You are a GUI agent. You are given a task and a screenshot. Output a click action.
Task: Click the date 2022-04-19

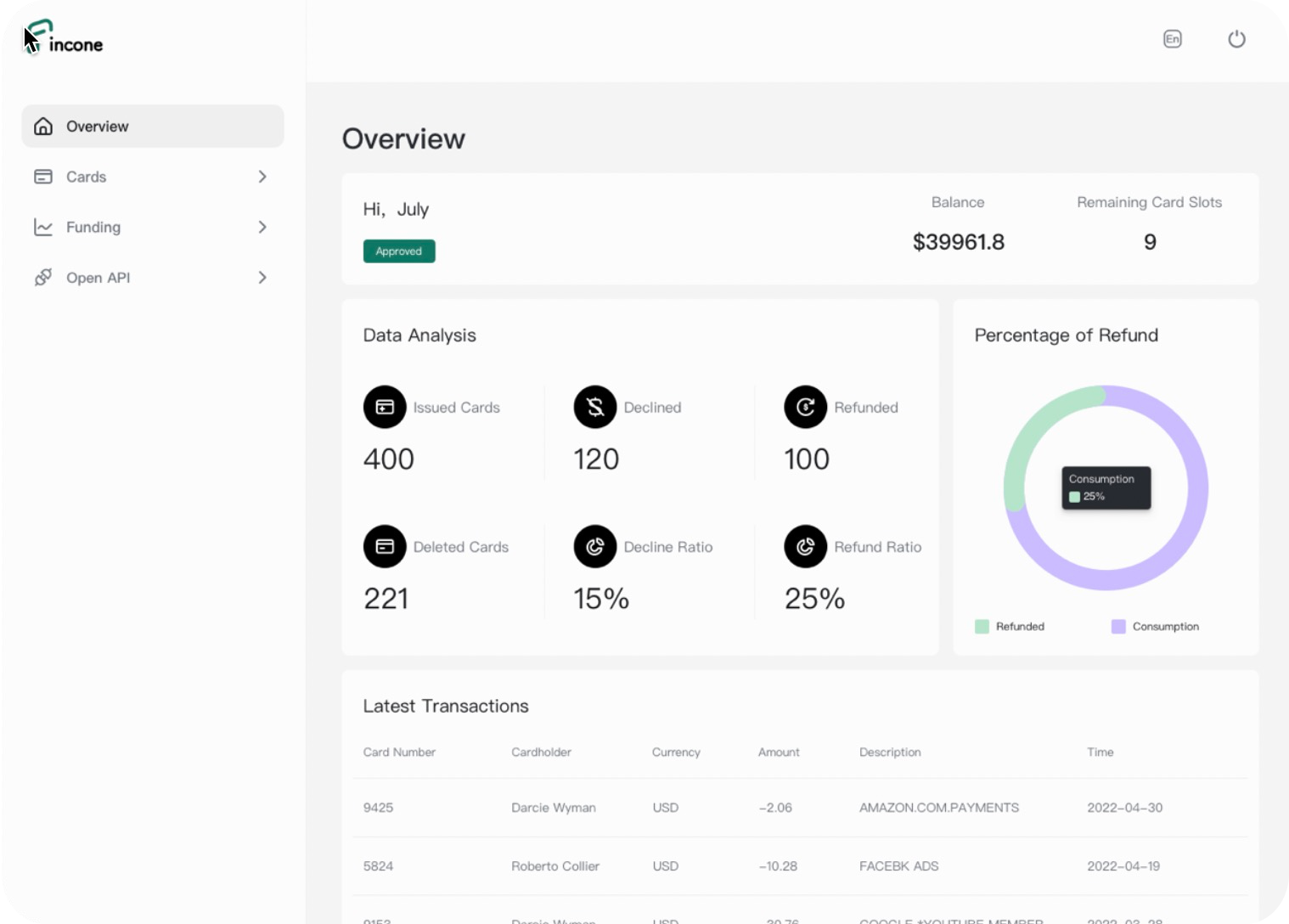pos(1123,866)
